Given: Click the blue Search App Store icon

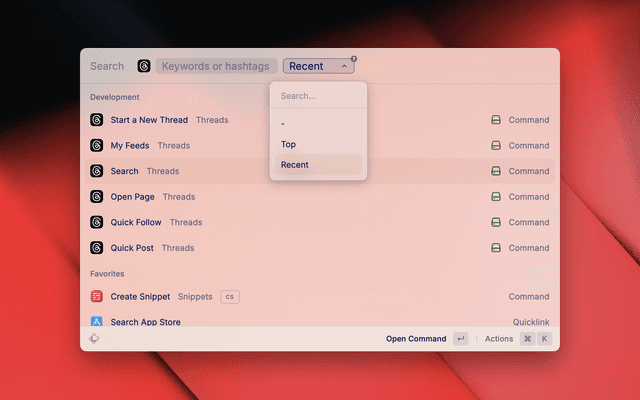Looking at the screenshot, I should point(97,322).
